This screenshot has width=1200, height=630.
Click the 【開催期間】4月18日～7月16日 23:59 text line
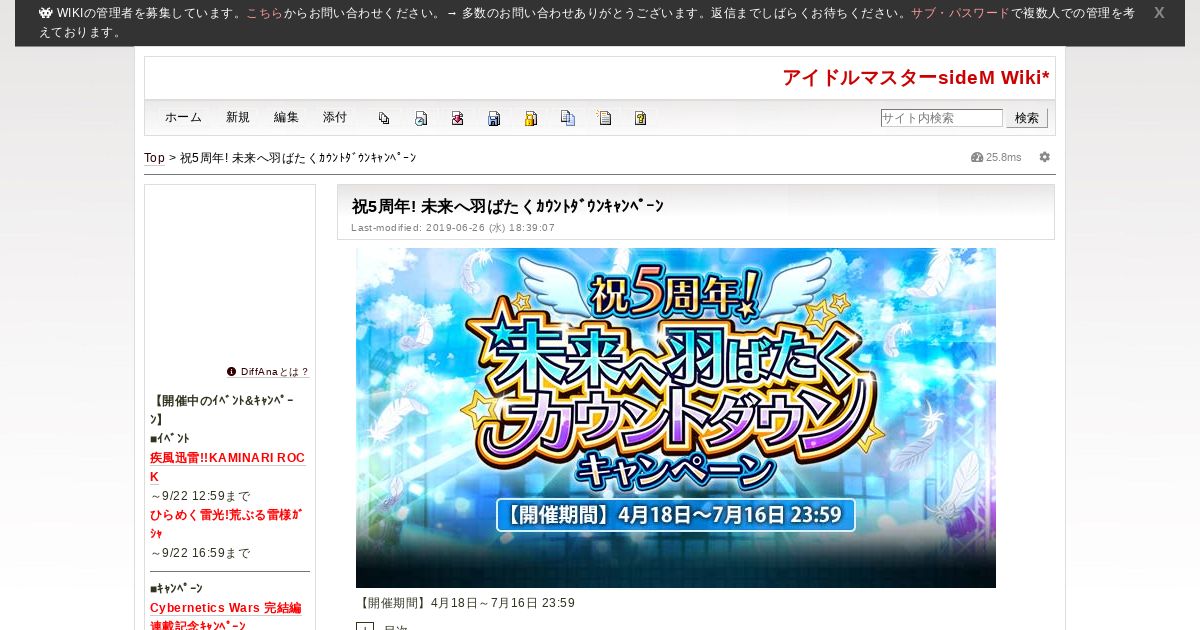(465, 603)
